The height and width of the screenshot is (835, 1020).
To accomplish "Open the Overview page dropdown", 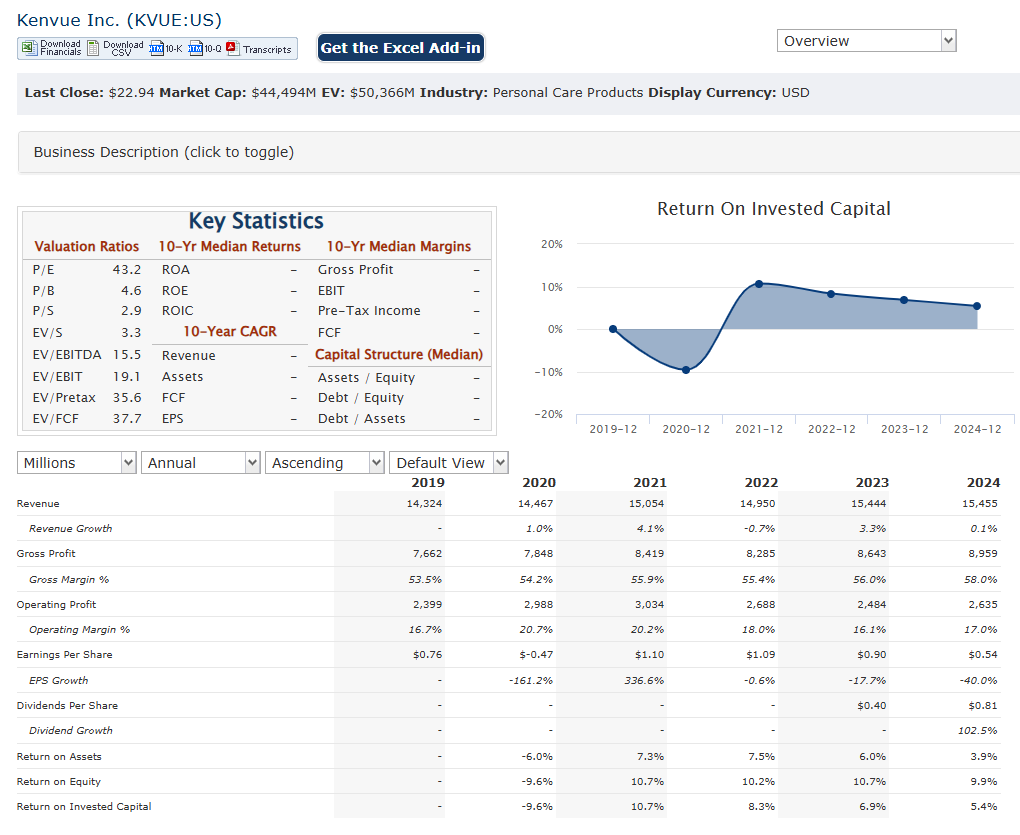I will (x=866, y=41).
